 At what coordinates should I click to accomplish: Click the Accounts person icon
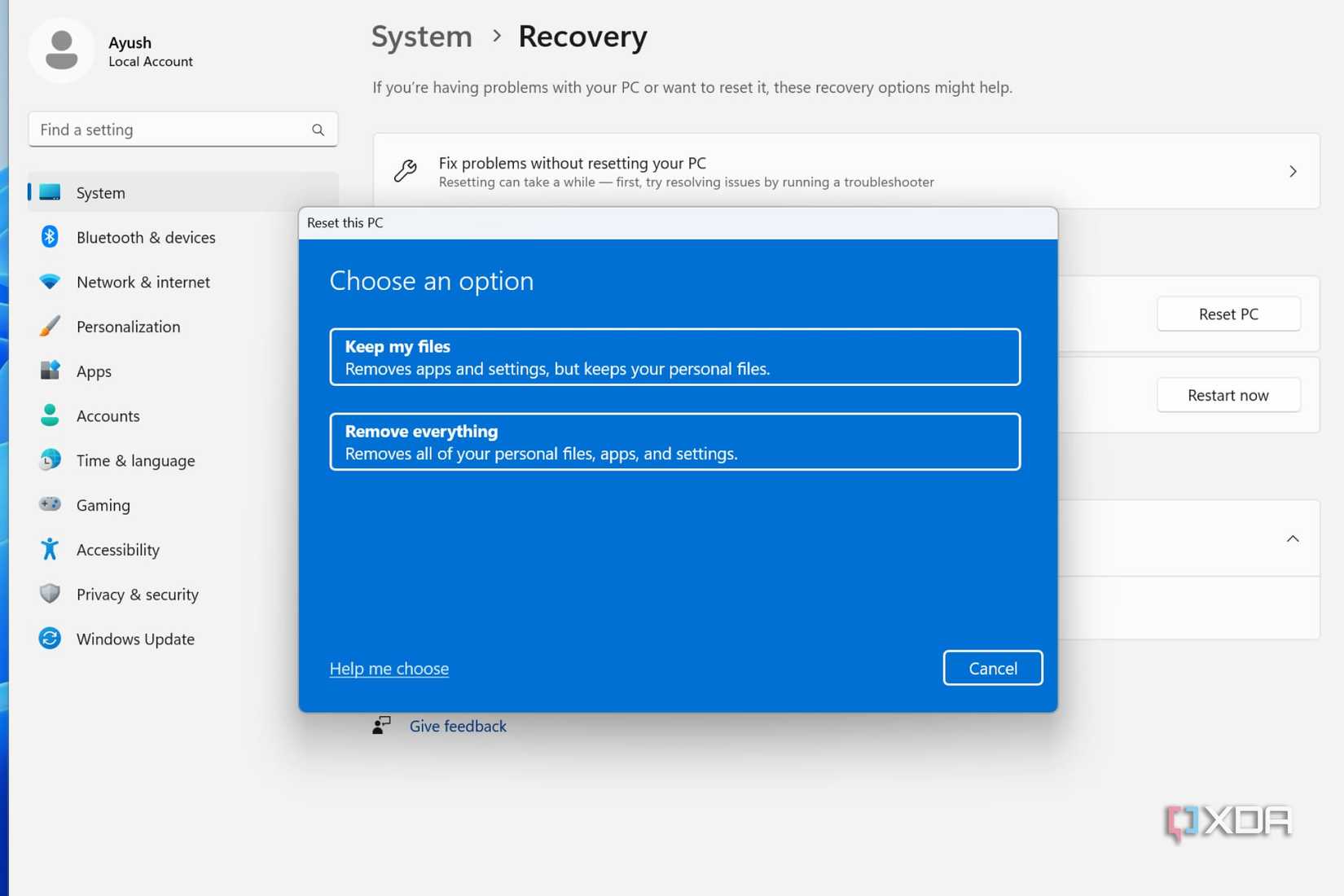pos(50,415)
